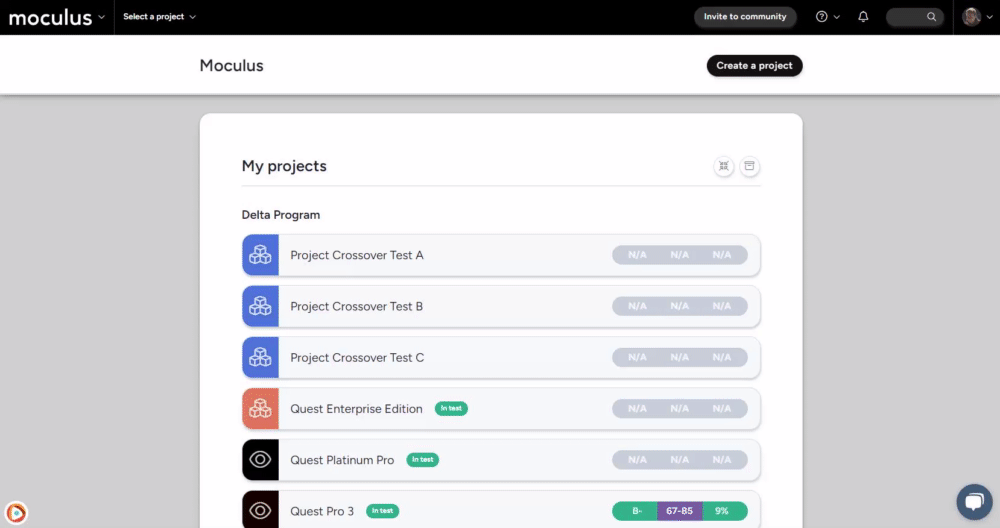Click the purple 67-85 score segment

(x=679, y=511)
